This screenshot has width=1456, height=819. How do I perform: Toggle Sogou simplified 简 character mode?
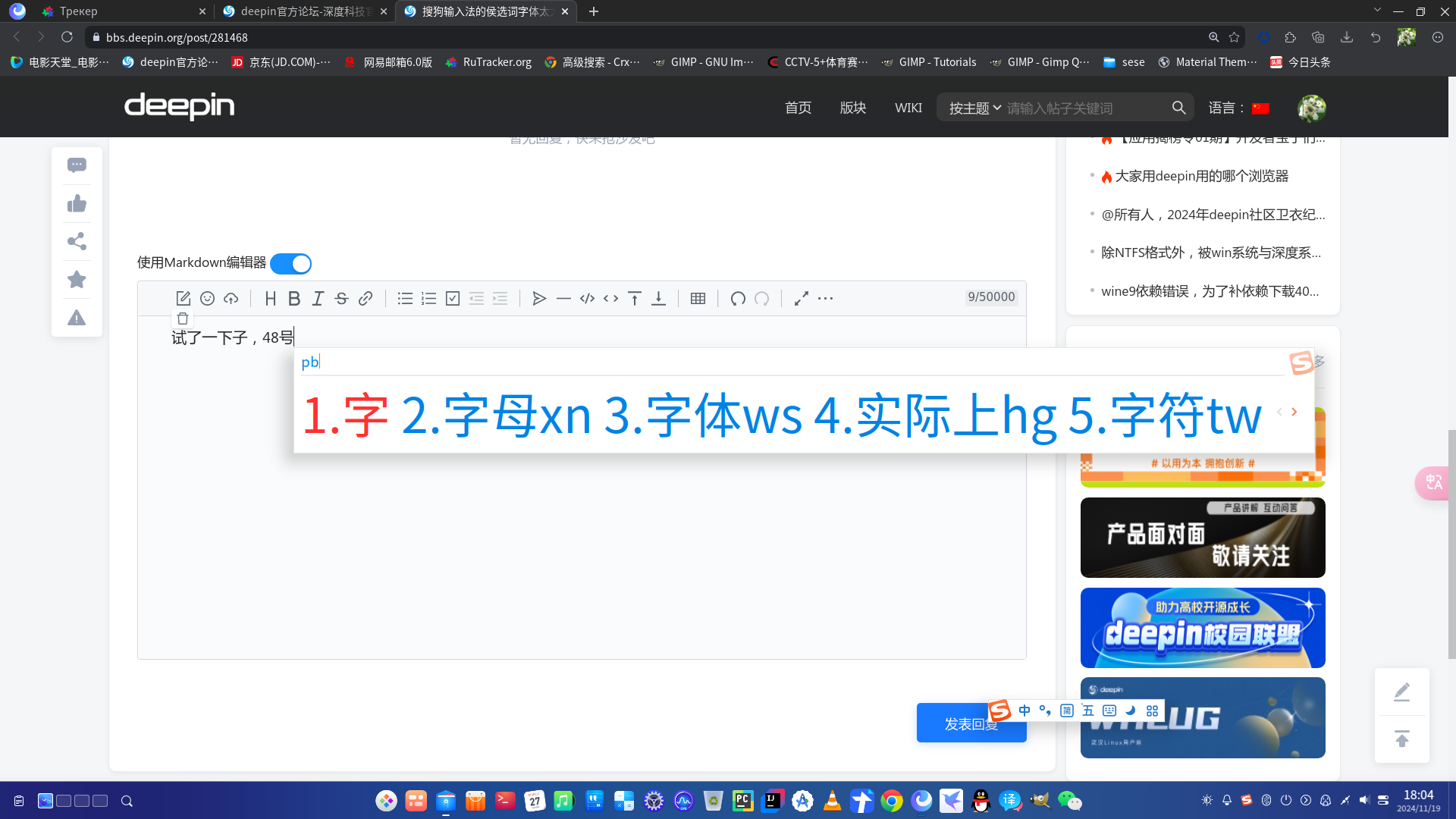point(1067,711)
